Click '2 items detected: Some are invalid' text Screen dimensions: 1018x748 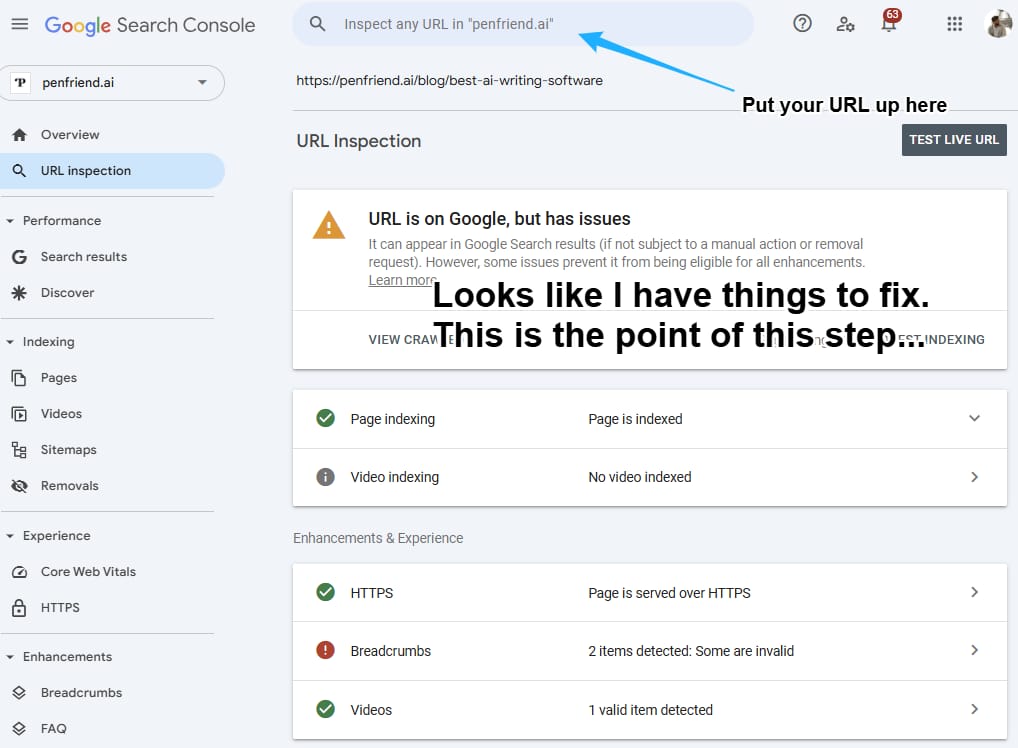(x=691, y=651)
